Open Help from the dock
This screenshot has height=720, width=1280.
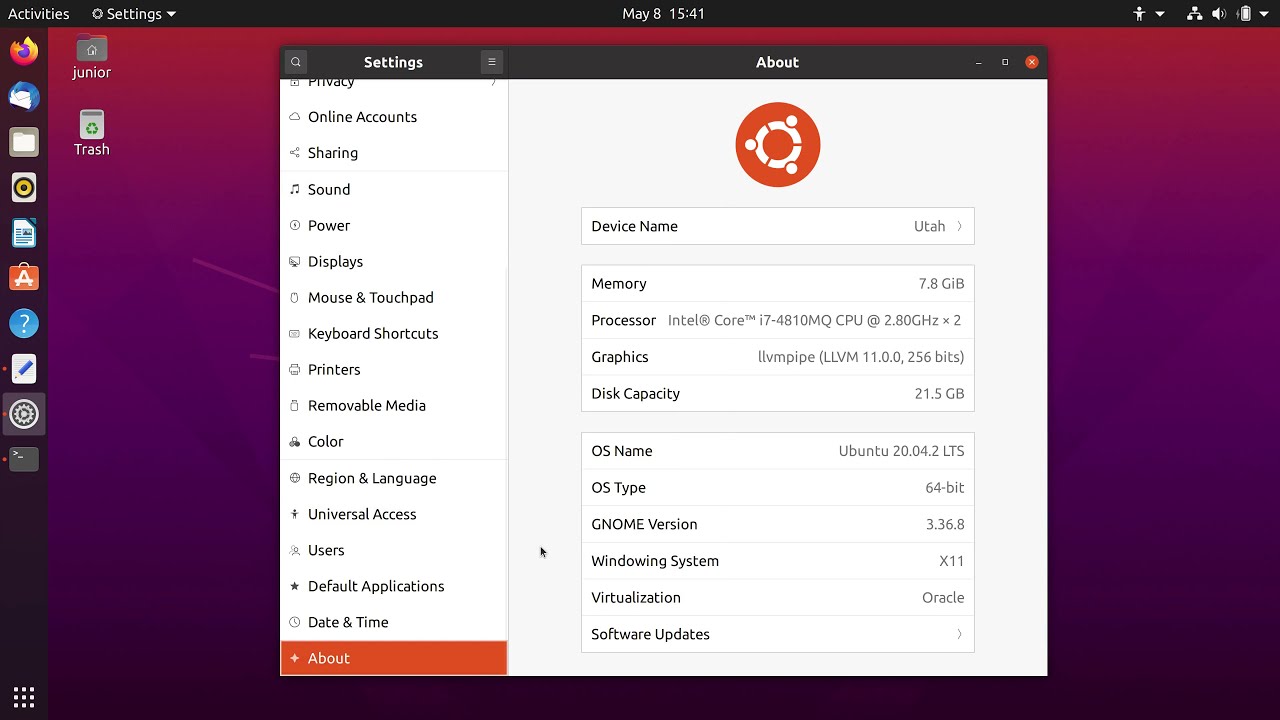tap(24, 323)
